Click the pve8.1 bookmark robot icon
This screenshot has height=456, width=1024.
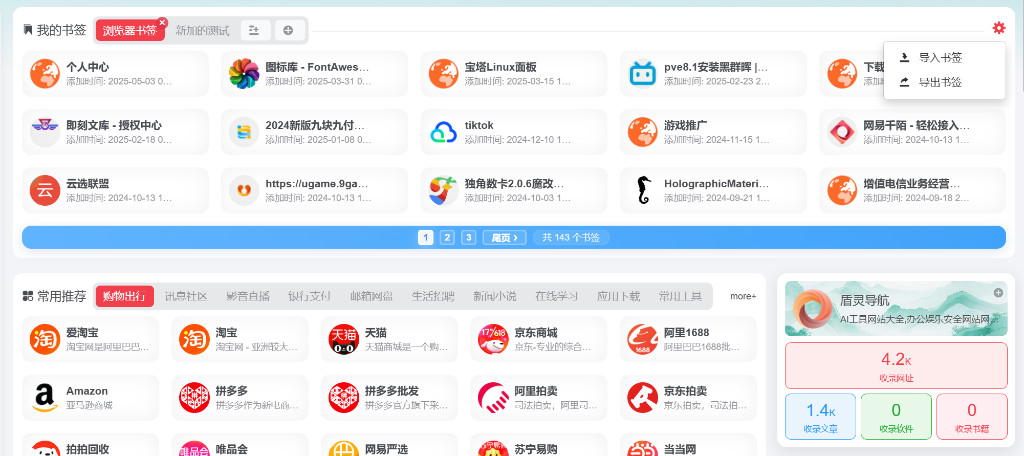643,74
